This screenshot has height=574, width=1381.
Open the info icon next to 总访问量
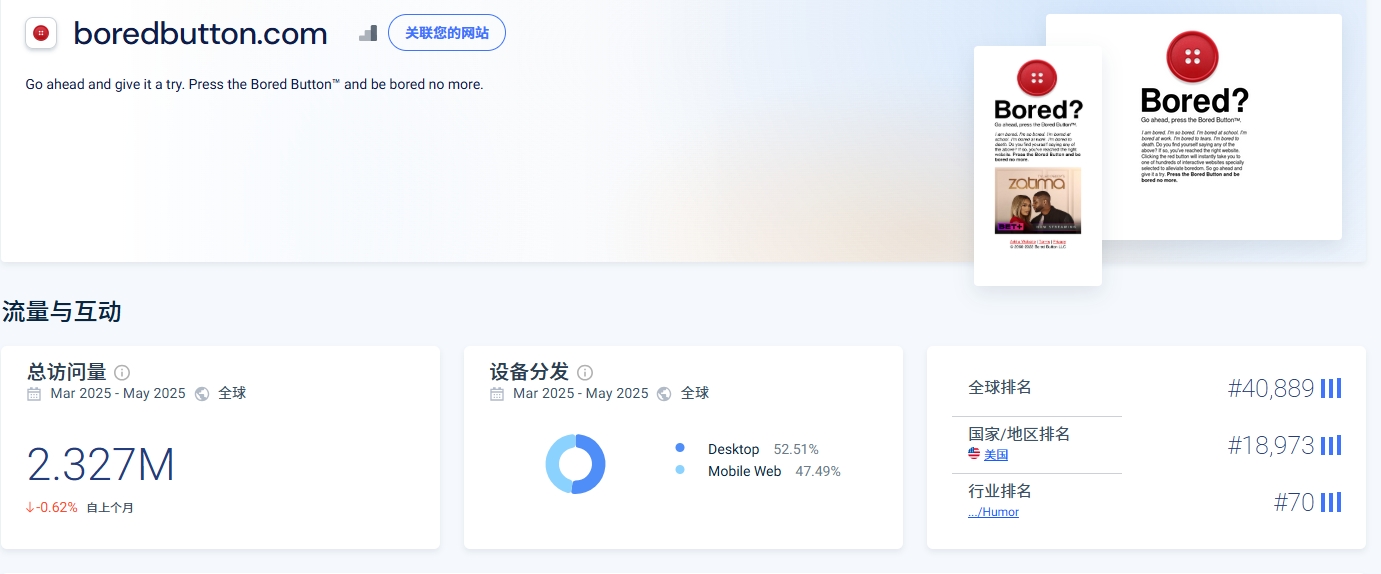click(x=122, y=372)
